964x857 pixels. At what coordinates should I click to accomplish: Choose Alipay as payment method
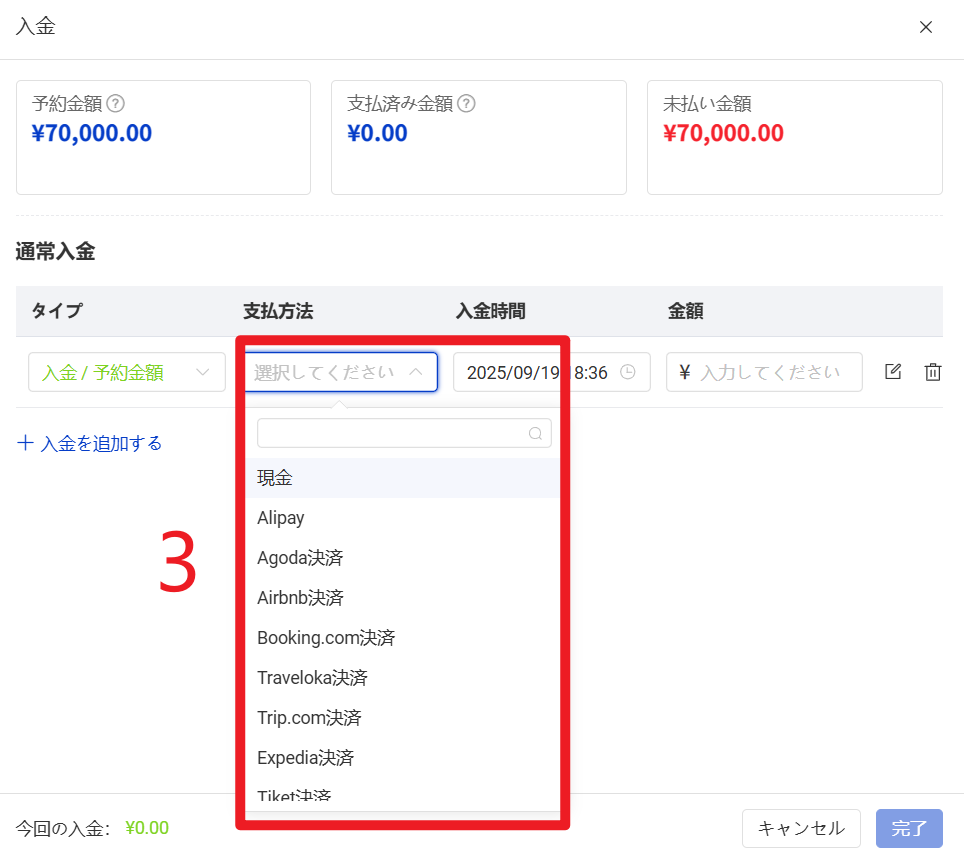[281, 518]
